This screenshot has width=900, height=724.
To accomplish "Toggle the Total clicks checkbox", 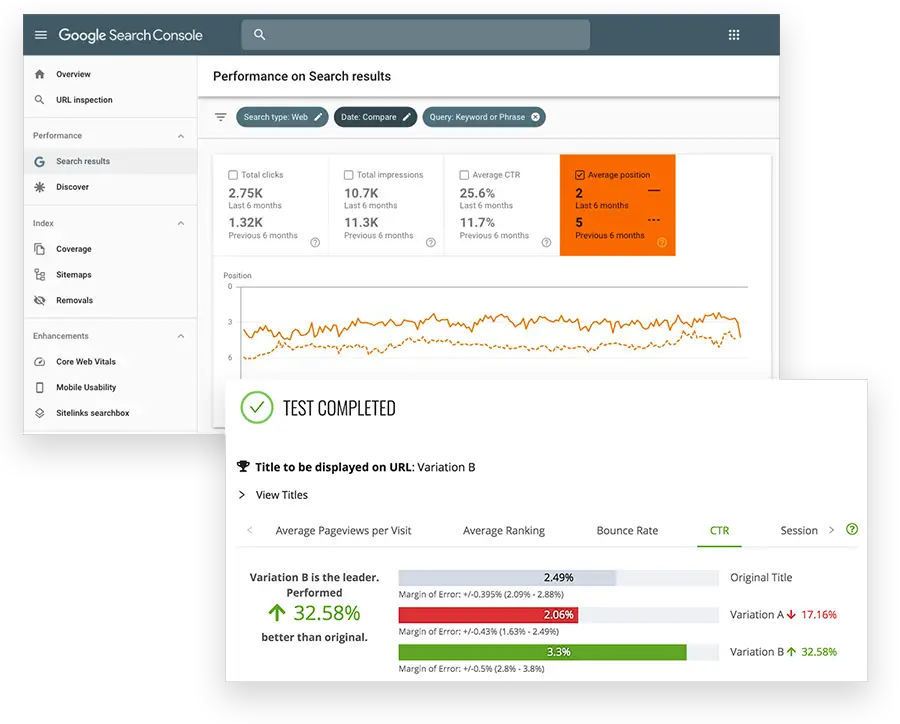I will point(233,175).
